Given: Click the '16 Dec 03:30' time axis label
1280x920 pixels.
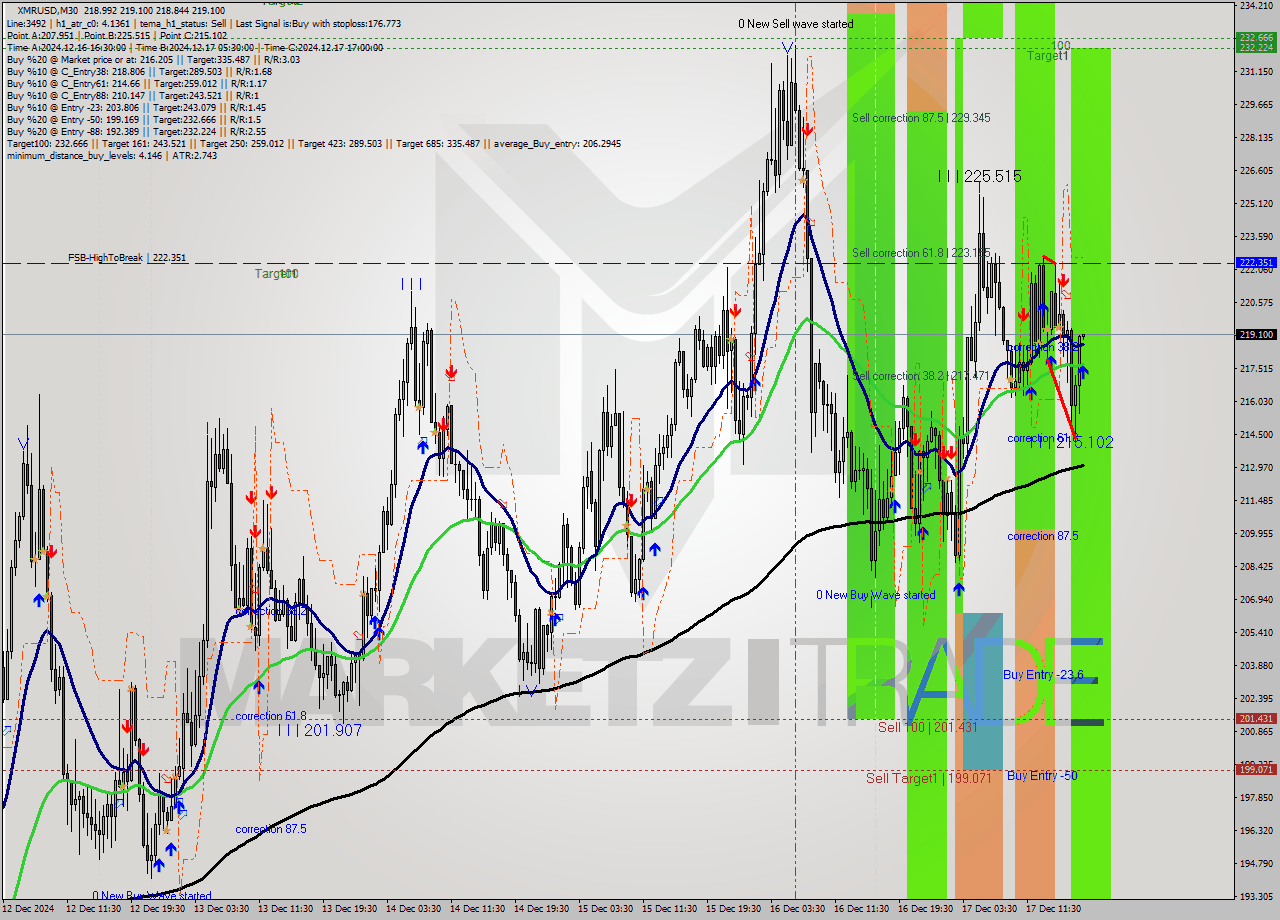Looking at the screenshot, I should pyautogui.click(x=797, y=909).
